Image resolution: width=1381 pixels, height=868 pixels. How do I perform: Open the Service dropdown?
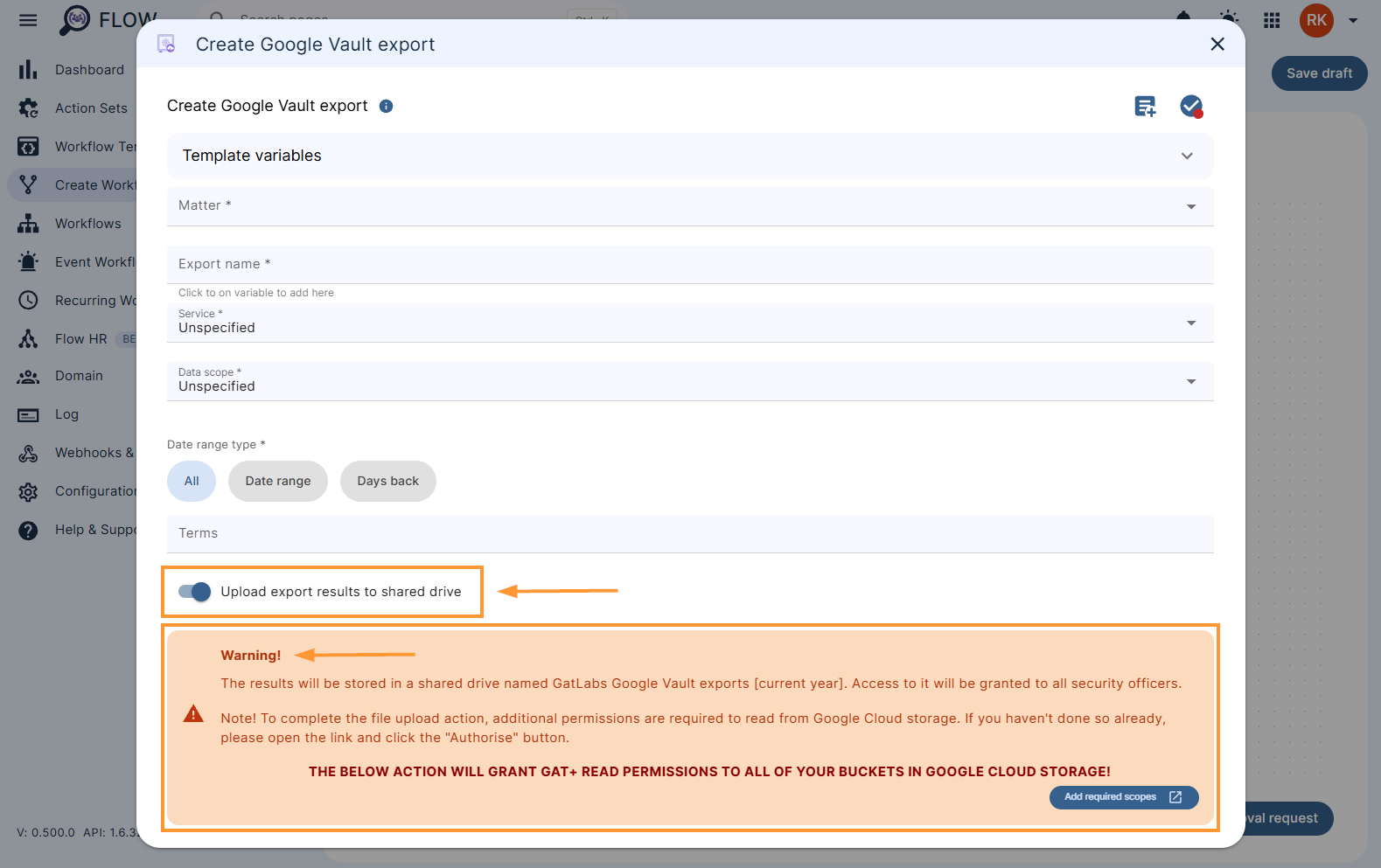point(690,323)
